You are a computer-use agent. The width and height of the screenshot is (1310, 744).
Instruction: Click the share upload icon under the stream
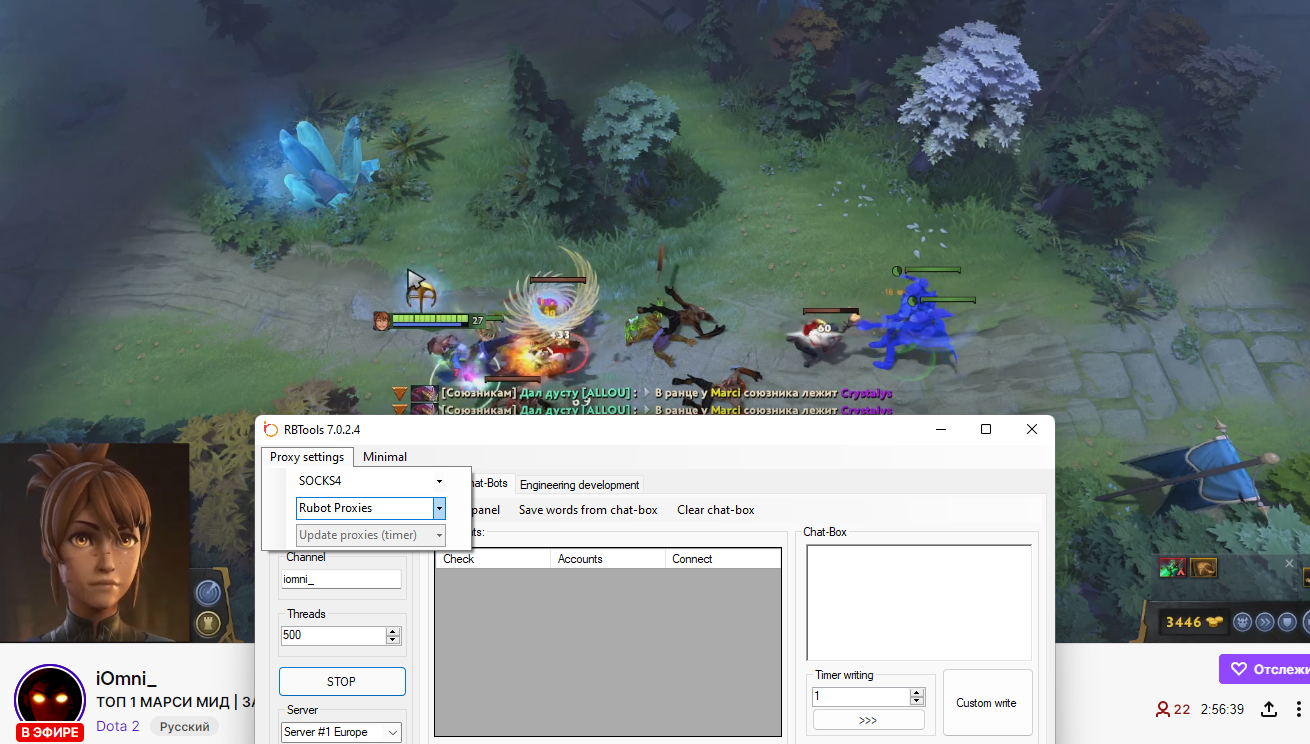pyautogui.click(x=1268, y=709)
